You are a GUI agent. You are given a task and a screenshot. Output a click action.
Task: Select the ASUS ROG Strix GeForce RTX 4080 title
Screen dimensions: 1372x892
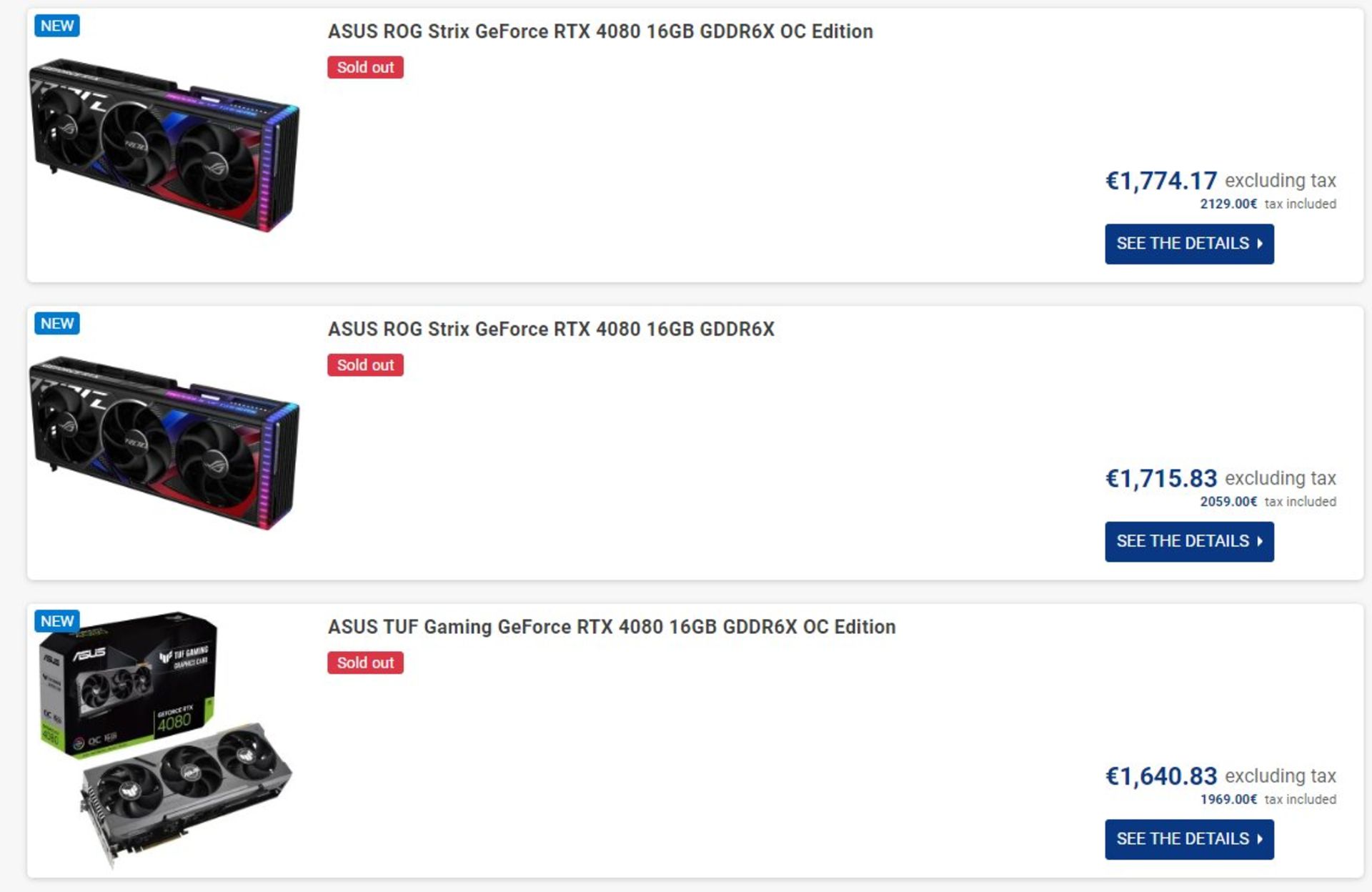click(x=552, y=329)
